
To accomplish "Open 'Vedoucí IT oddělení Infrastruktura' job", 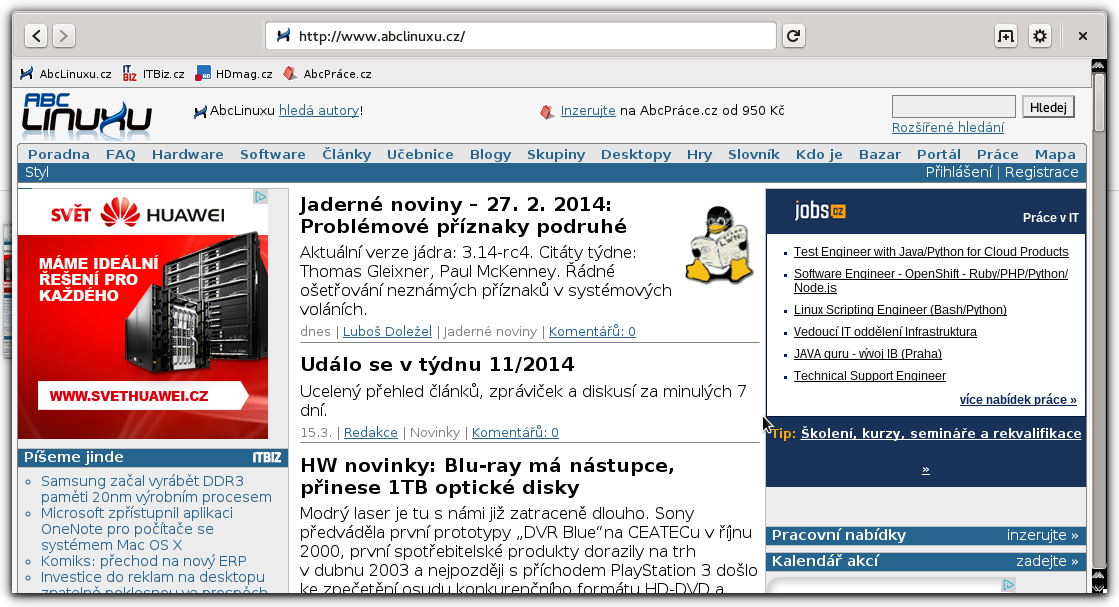I will (885, 332).
